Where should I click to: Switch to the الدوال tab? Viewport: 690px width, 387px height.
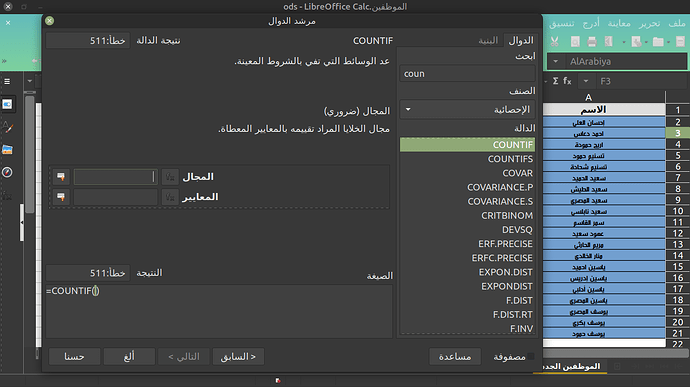pos(521,41)
